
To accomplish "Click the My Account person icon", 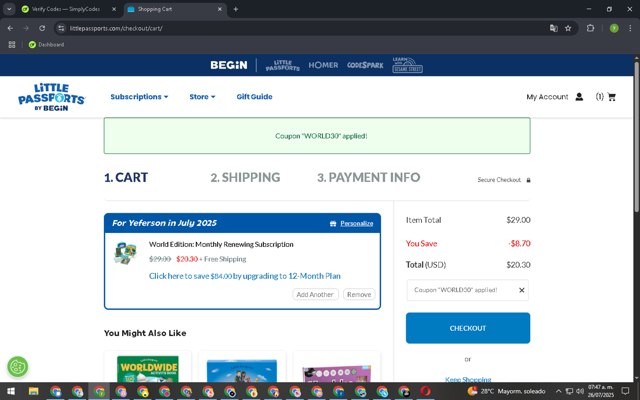I will pos(579,97).
